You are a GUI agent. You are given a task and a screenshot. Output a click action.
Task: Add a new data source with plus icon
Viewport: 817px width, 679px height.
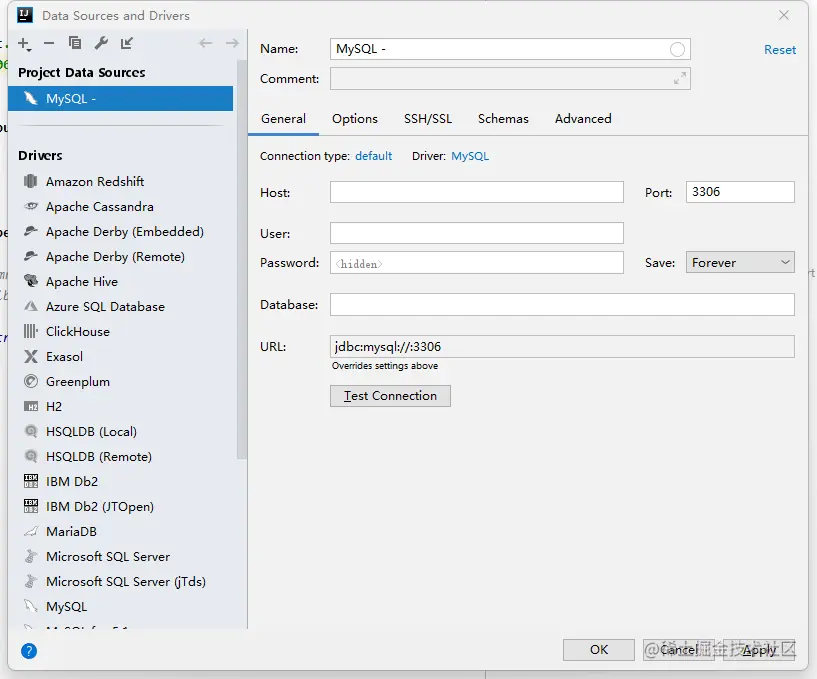click(24, 44)
